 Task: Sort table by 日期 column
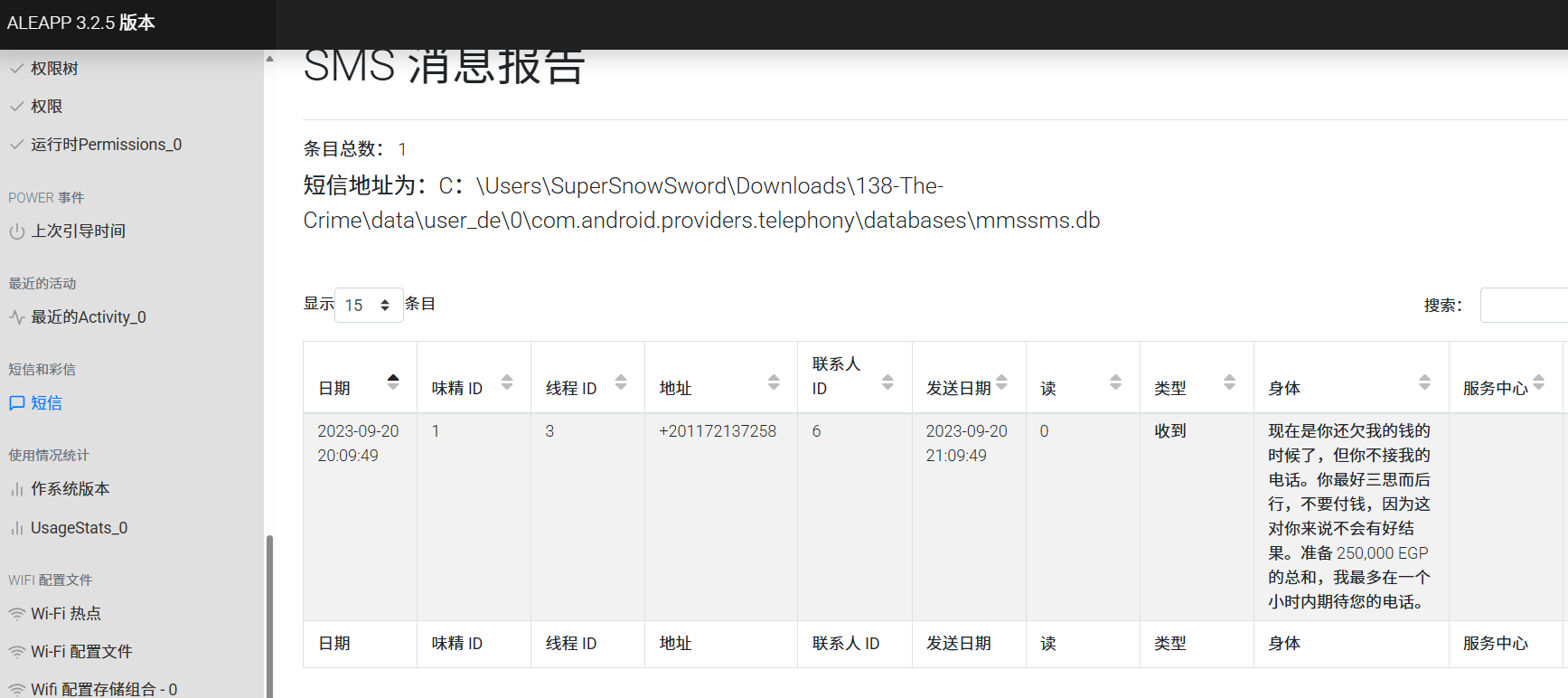pos(360,378)
